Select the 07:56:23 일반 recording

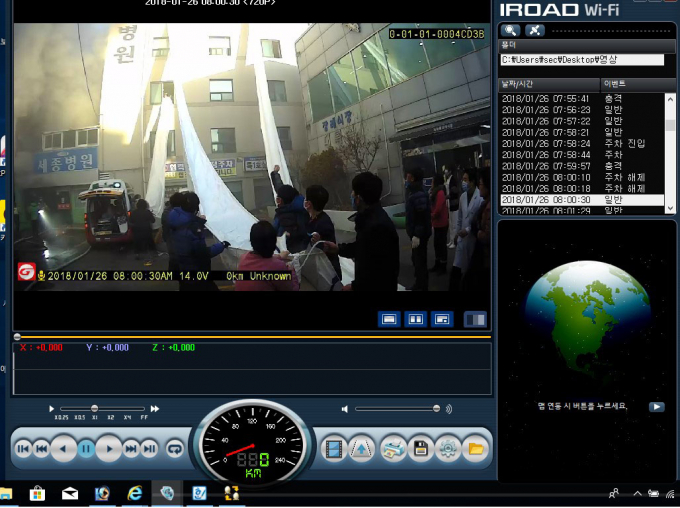pyautogui.click(x=582, y=110)
